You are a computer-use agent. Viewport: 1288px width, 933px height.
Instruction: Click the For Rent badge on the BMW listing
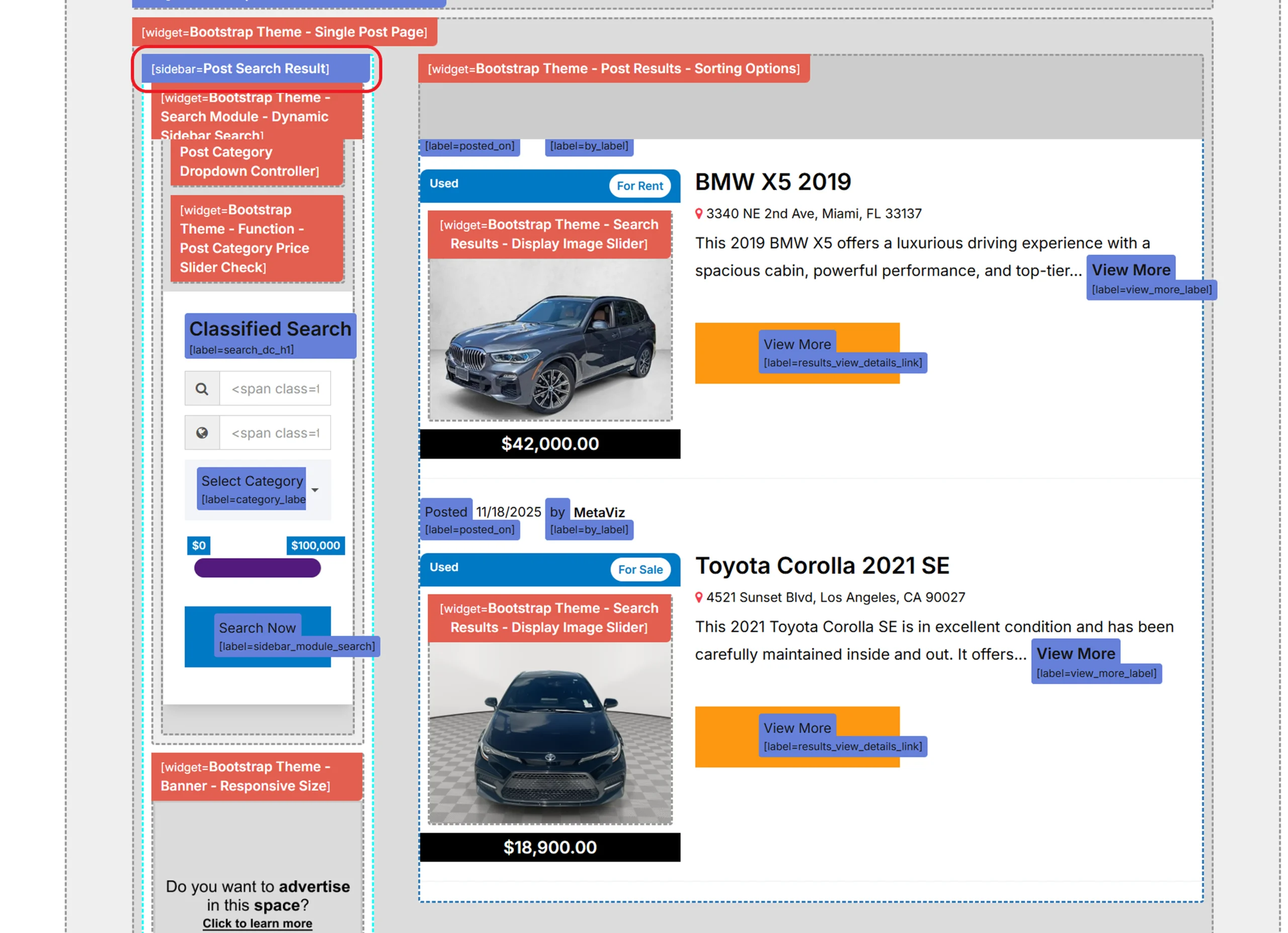click(x=639, y=186)
